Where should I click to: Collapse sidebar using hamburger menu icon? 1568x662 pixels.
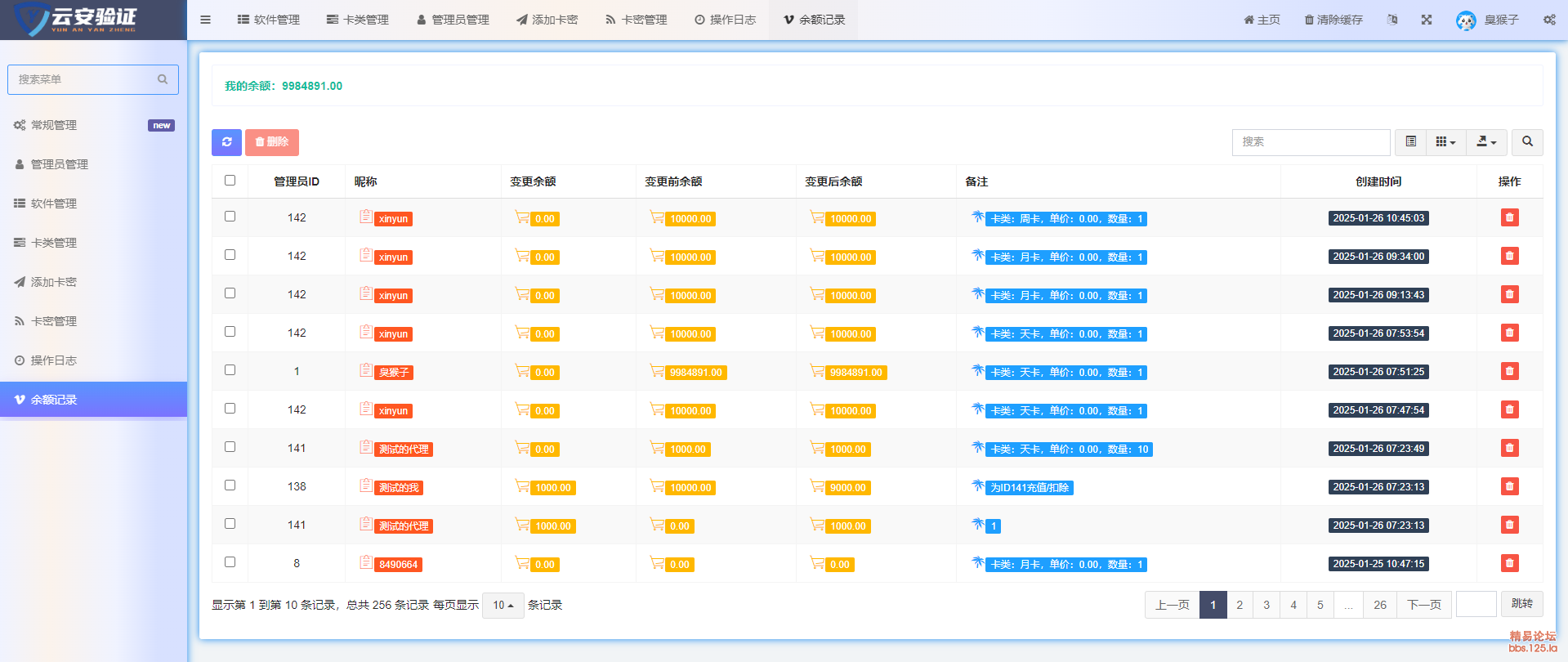coord(206,20)
